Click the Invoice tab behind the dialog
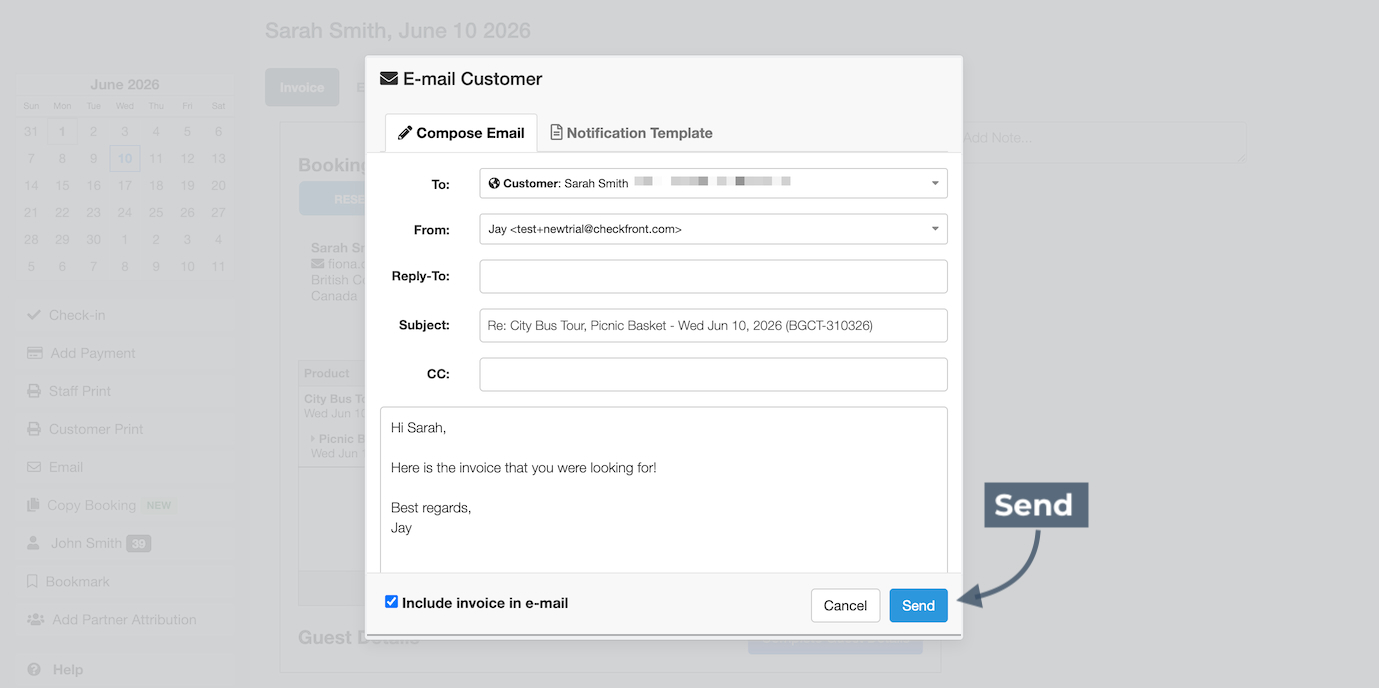Screen dimensions: 1379x688 click(x=302, y=87)
